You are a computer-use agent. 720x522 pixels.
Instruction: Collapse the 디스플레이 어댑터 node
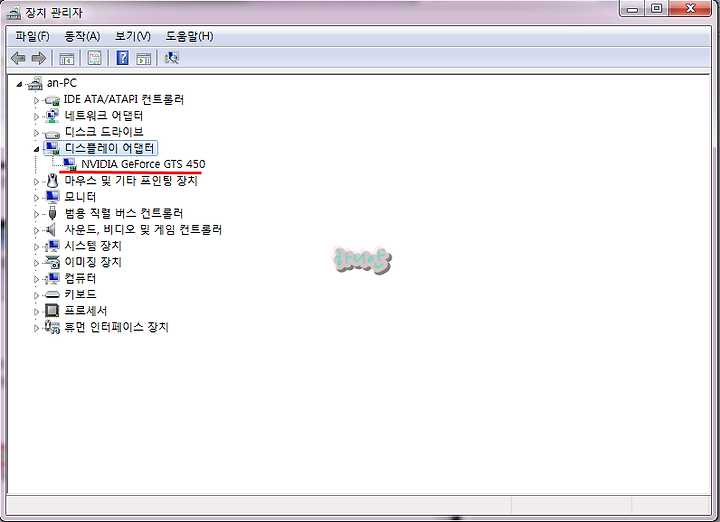click(x=36, y=149)
